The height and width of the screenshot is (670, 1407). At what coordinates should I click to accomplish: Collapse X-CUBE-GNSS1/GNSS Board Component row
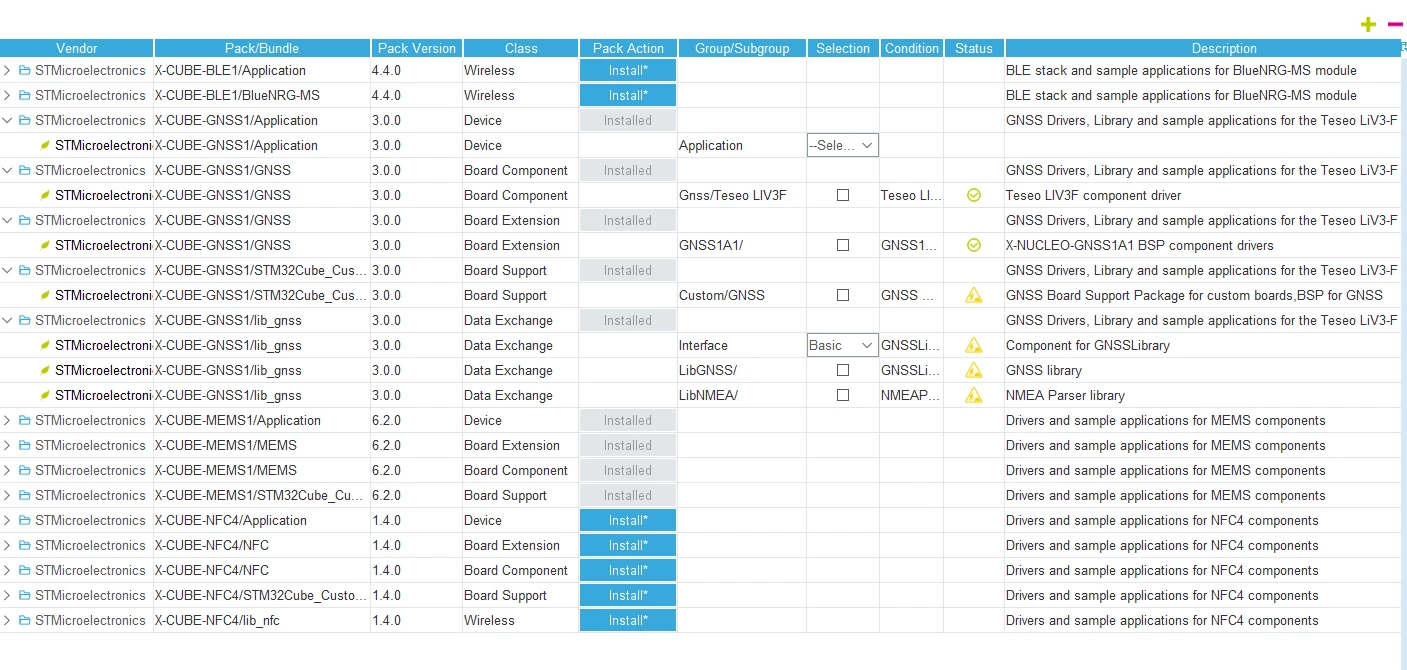[8, 170]
